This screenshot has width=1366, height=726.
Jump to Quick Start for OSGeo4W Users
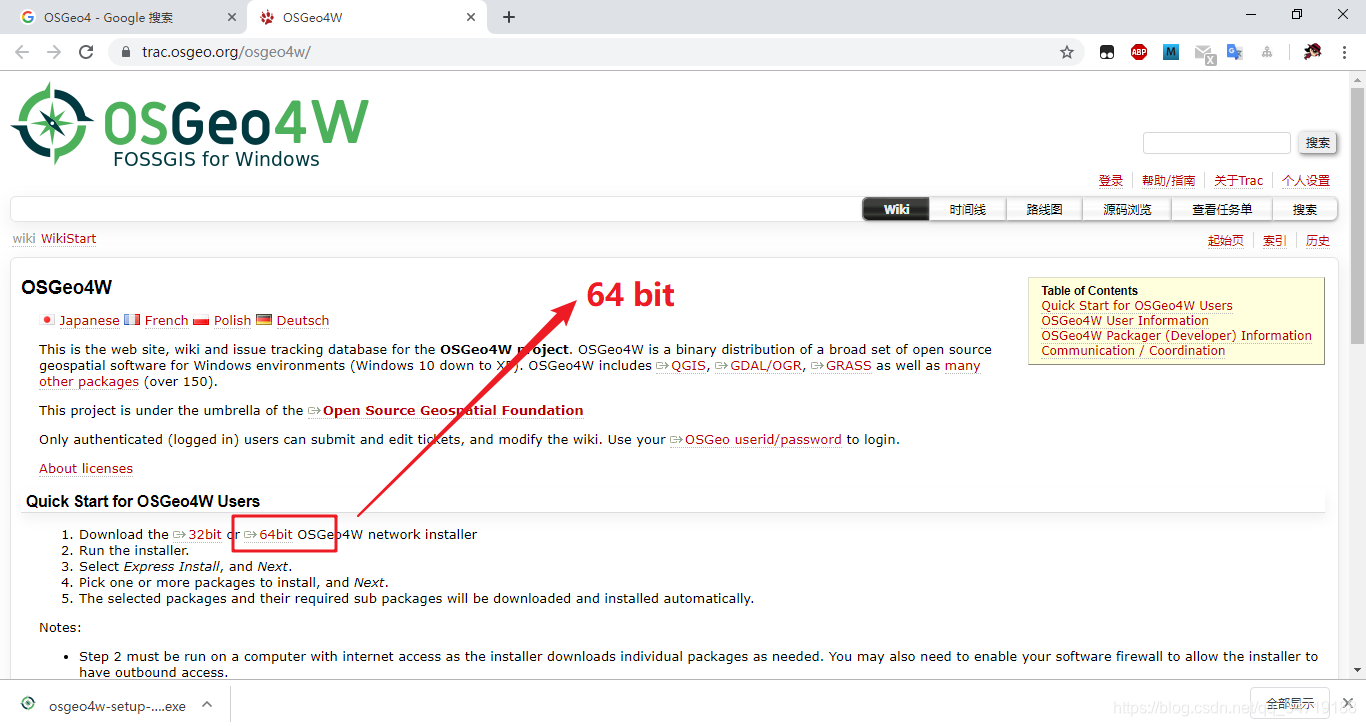point(1137,306)
